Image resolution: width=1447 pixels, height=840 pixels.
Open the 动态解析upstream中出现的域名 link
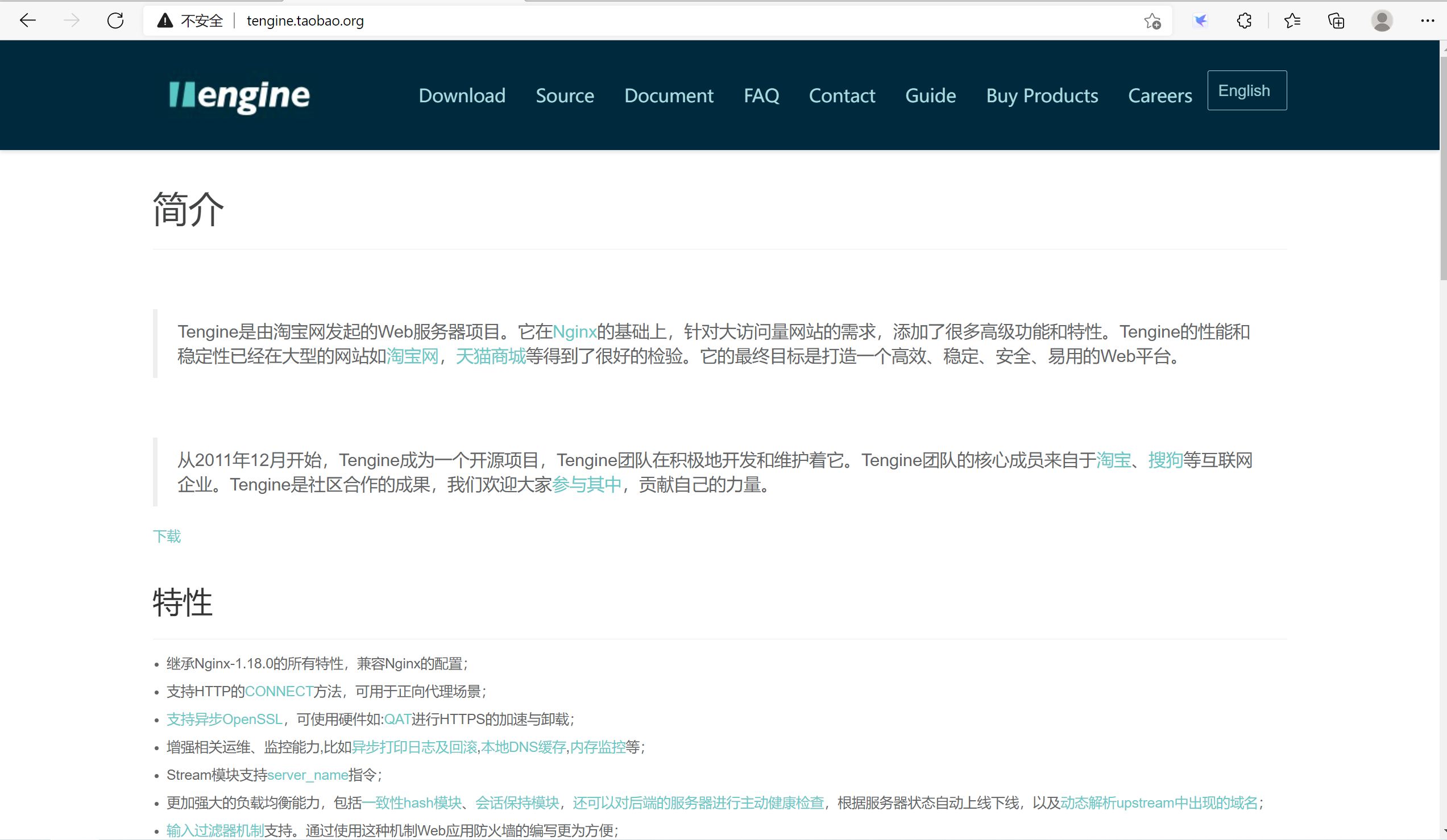pyautogui.click(x=1159, y=802)
